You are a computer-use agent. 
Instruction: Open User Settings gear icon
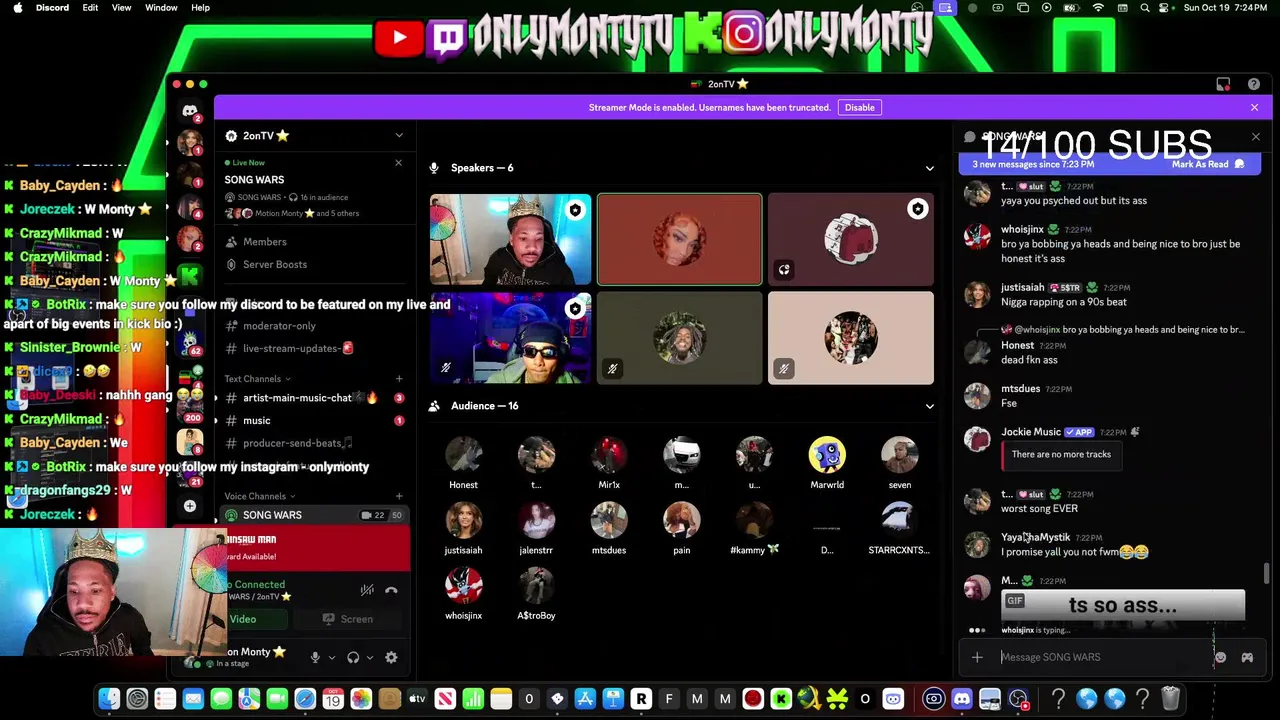pyautogui.click(x=391, y=657)
